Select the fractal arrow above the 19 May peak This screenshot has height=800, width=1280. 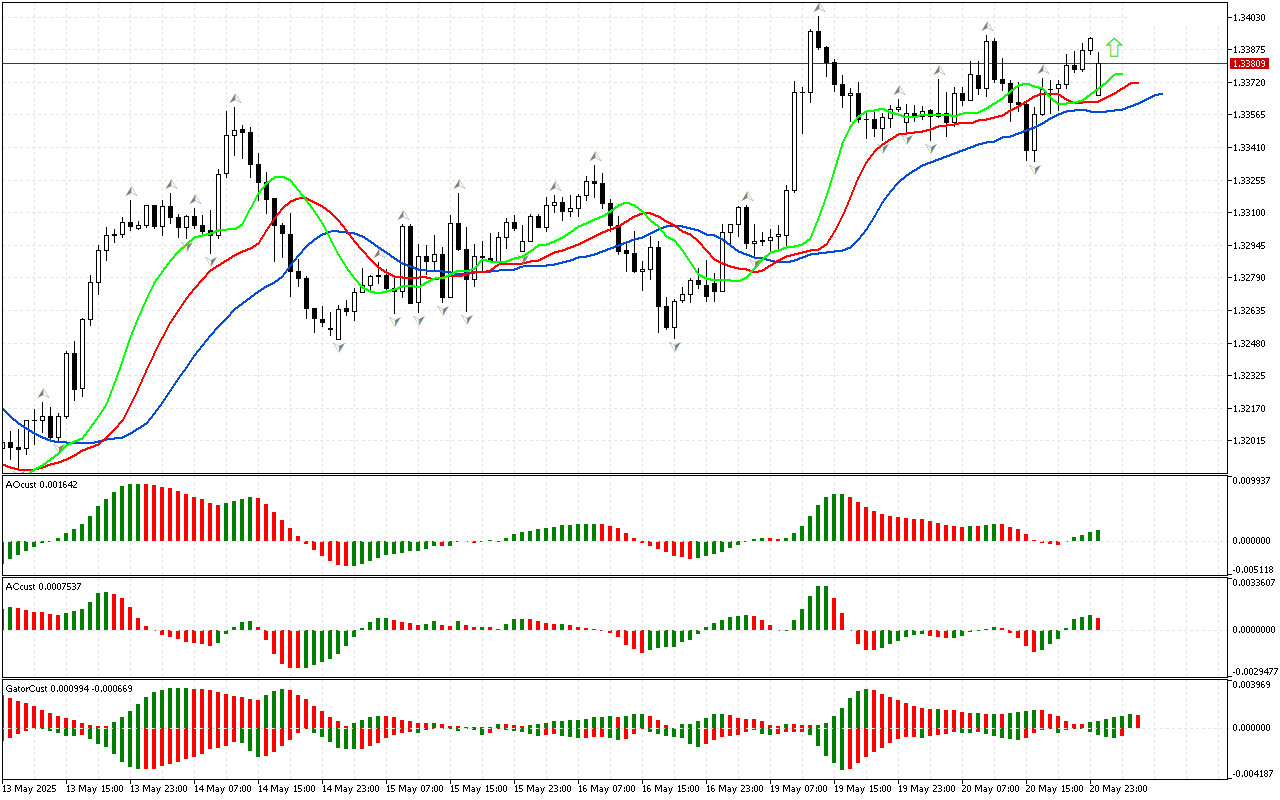819,9
